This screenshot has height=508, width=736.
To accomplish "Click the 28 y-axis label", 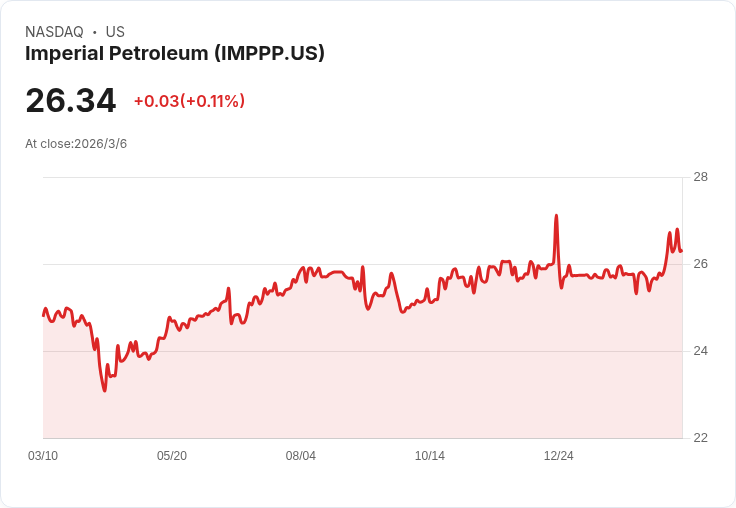I will coord(700,177).
